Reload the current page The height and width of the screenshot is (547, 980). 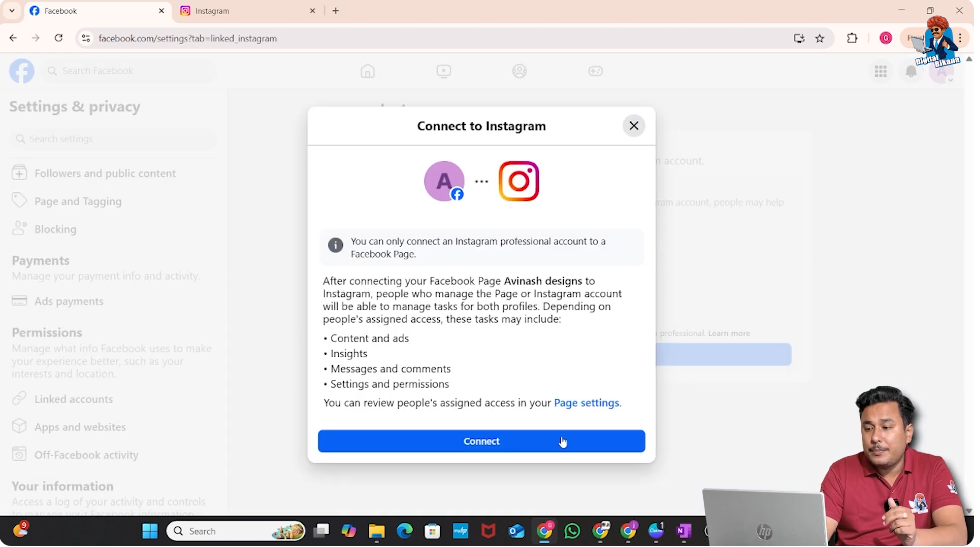tap(59, 38)
